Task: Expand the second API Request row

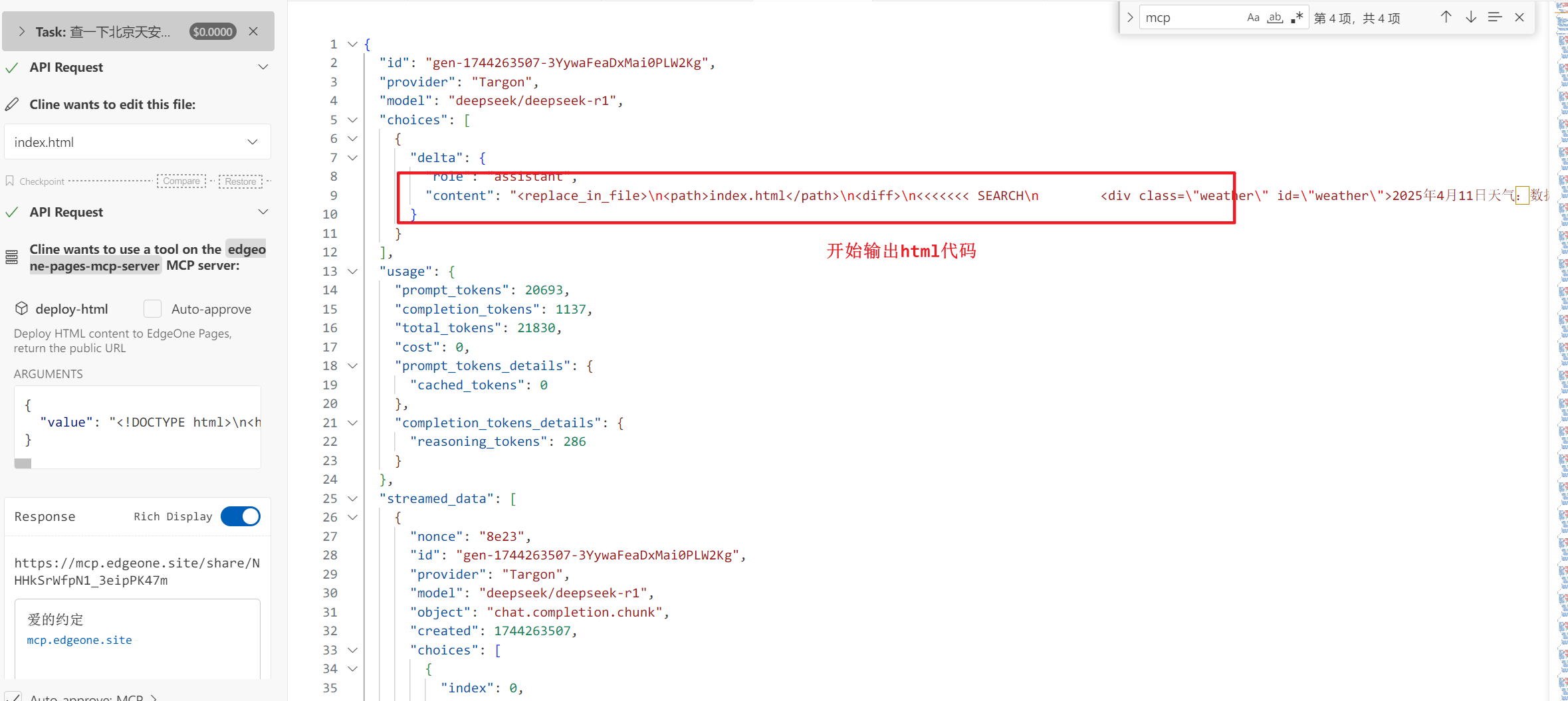Action: (x=263, y=212)
